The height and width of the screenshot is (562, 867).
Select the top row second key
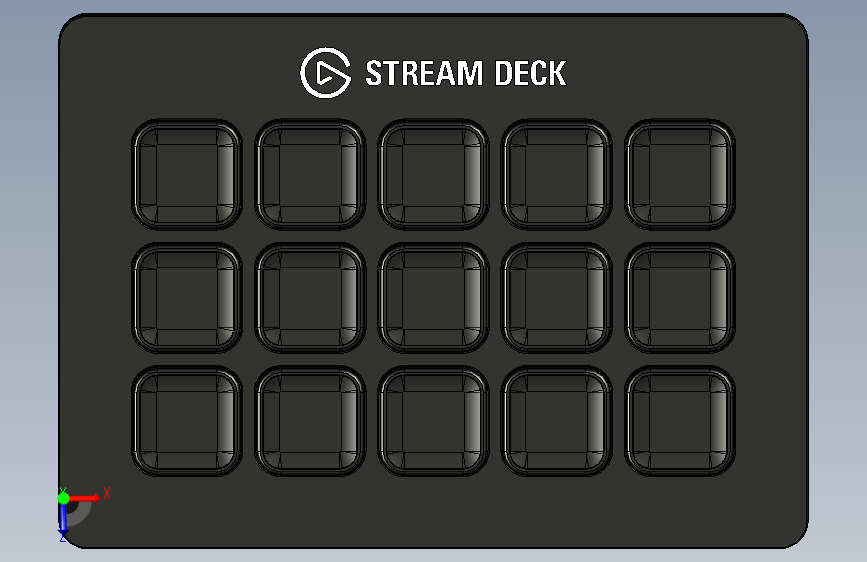(310, 174)
